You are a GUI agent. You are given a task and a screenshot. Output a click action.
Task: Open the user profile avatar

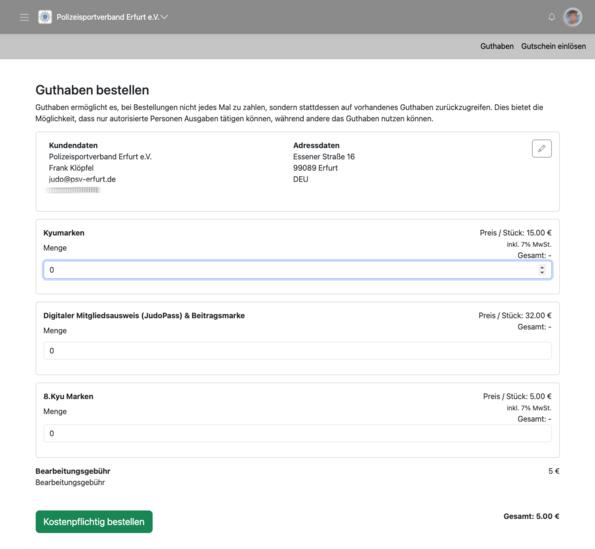point(573,17)
